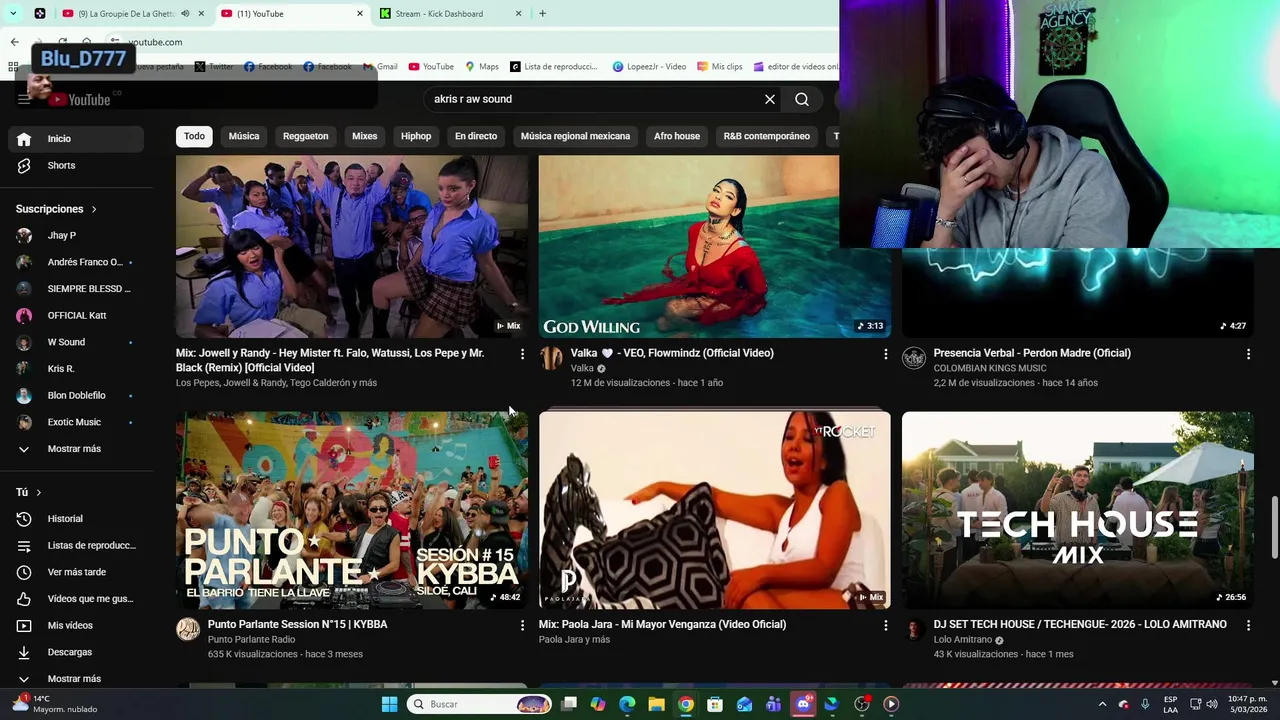Screen dimensions: 1280x720
Task: Open Google Chrome from the taskbar
Action: click(686, 704)
